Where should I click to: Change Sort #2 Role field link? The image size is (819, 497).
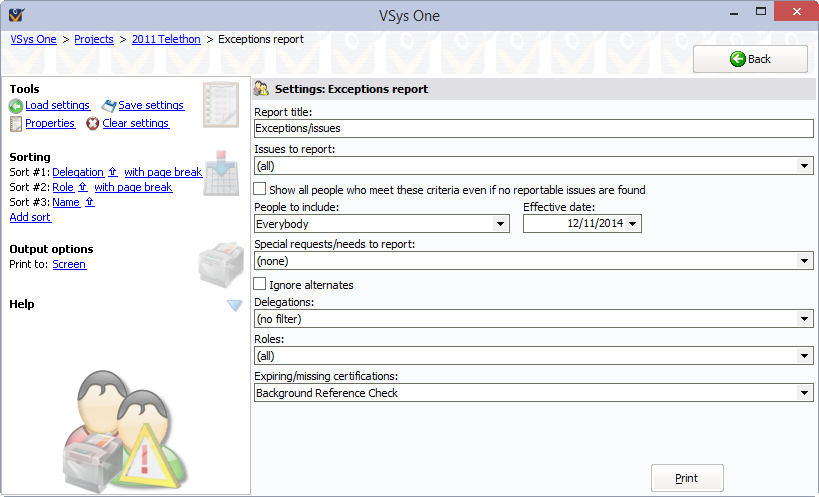(63, 187)
